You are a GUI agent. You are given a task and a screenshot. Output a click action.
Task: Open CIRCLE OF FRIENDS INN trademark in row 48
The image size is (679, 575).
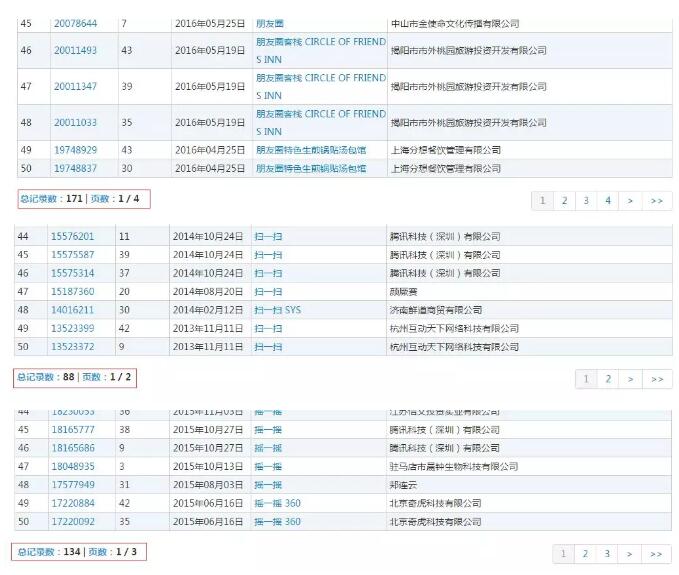tap(320, 123)
